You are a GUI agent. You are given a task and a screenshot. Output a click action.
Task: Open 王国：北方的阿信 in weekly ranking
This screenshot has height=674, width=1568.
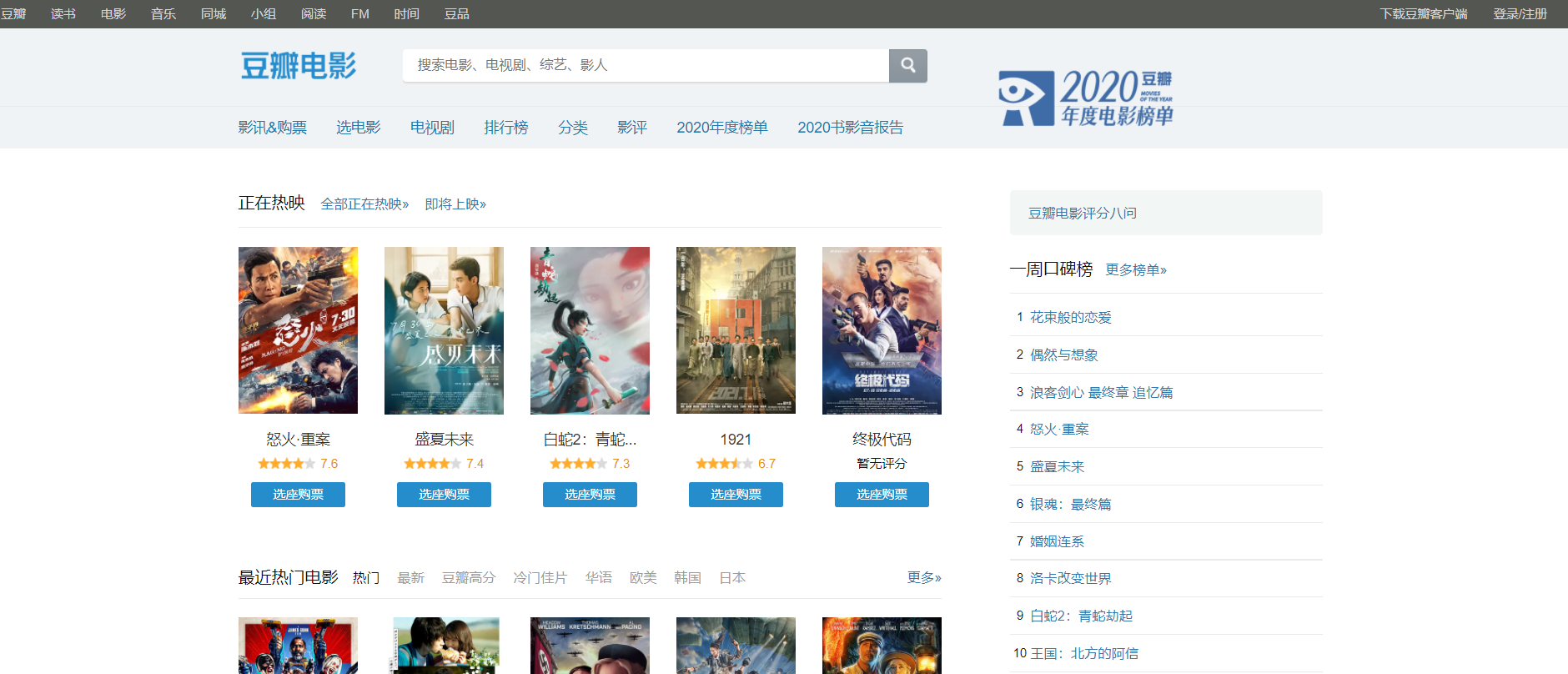[1084, 654]
